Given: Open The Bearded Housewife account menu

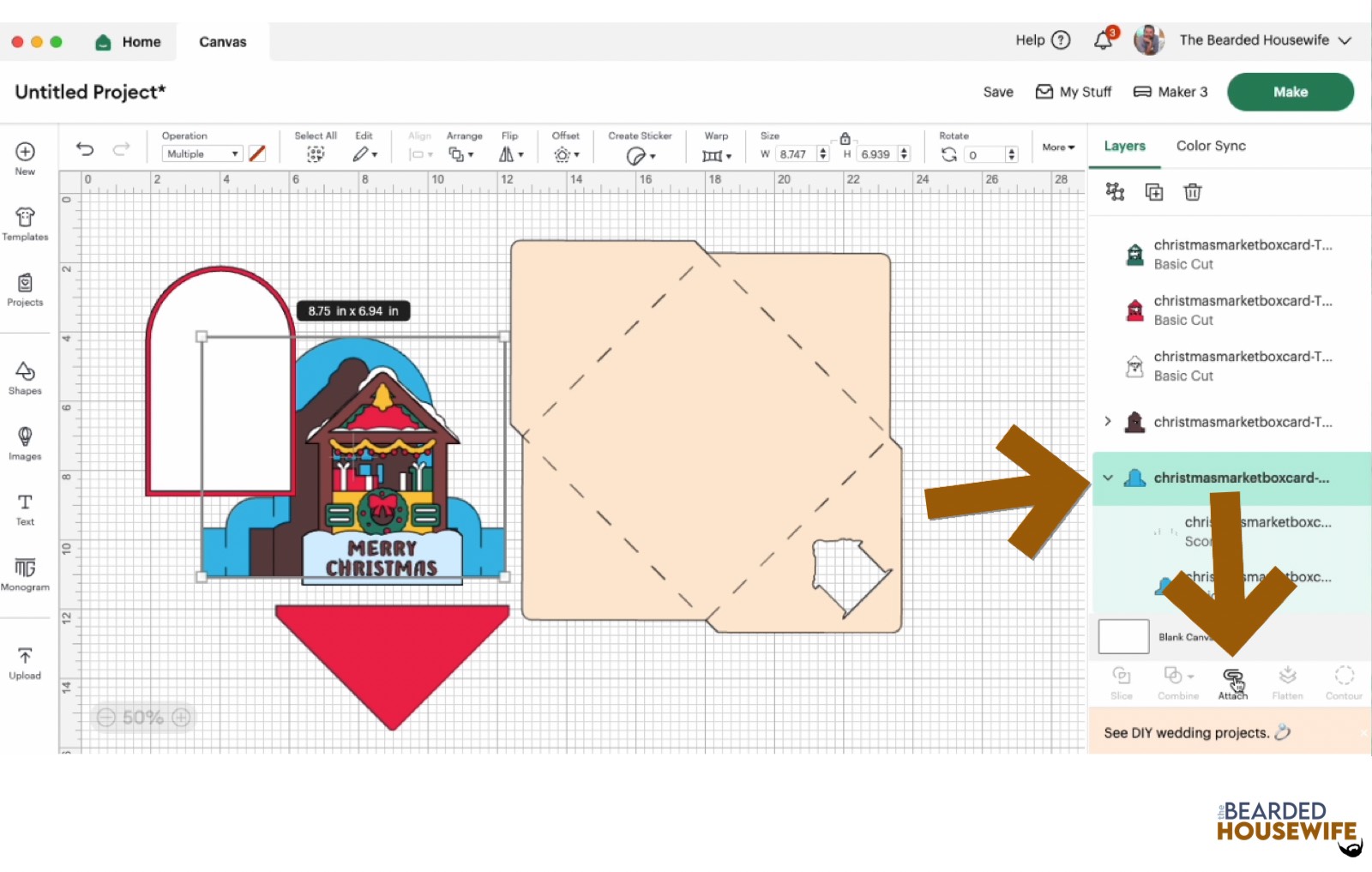Looking at the screenshot, I should [x=1266, y=40].
